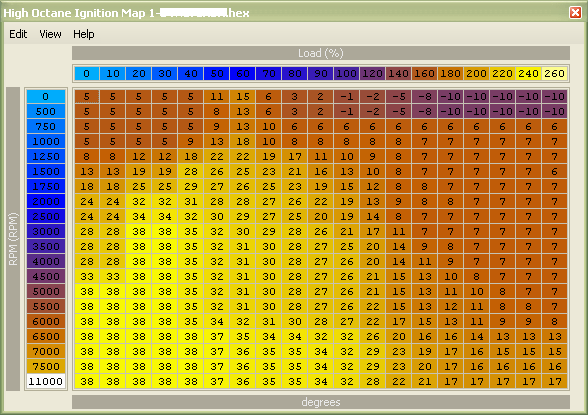Select the 0 load column header
Image resolution: width=588 pixels, height=415 pixels.
pos(87,73)
